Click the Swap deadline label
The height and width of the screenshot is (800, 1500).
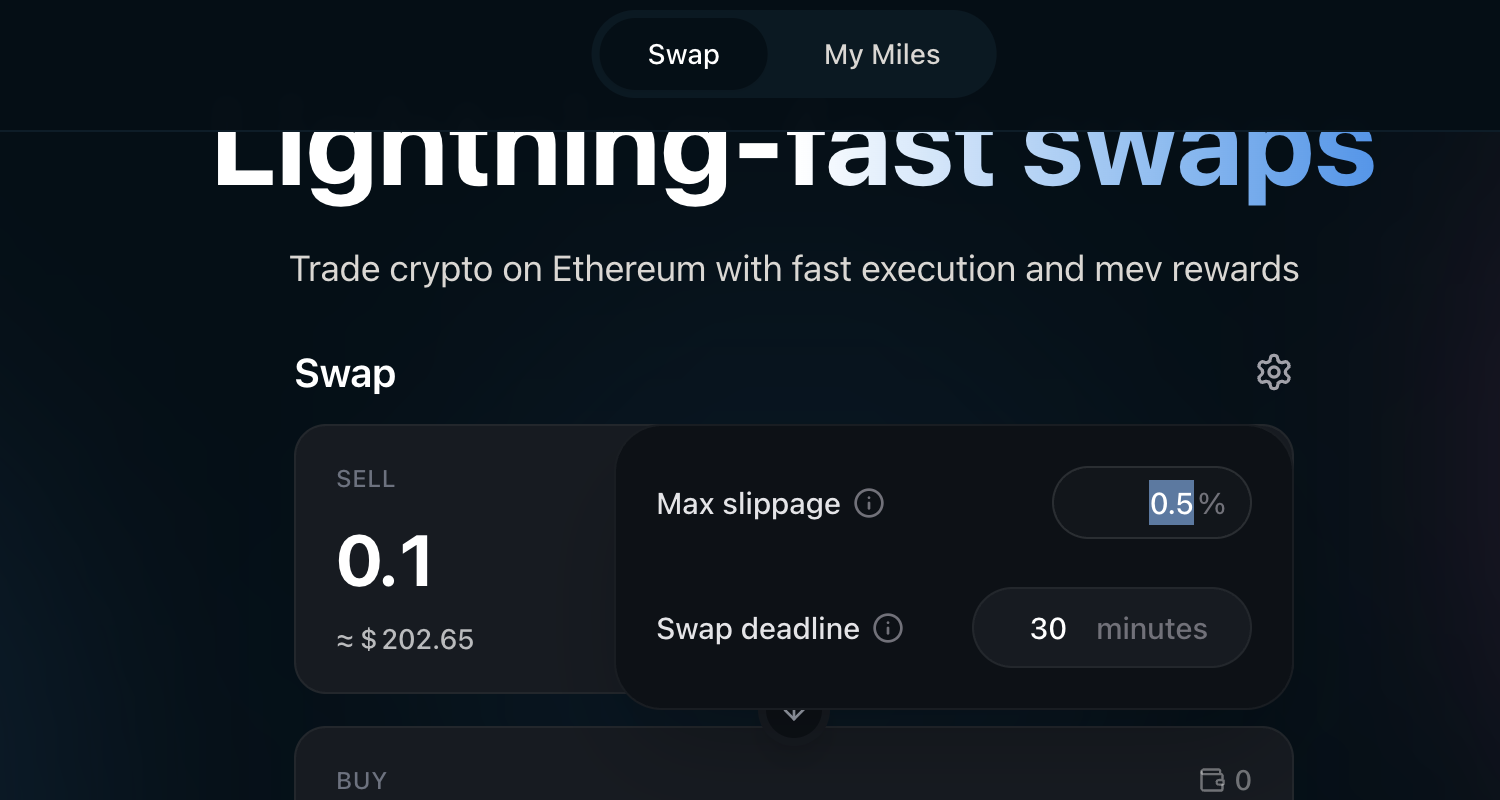tap(757, 628)
